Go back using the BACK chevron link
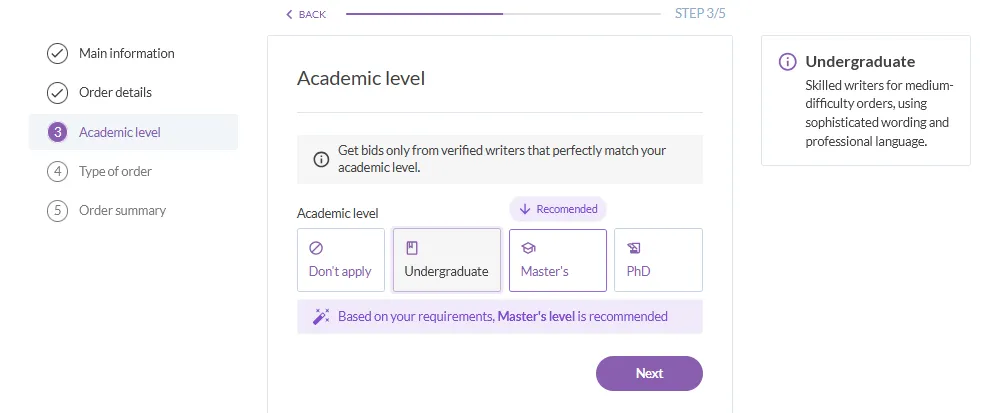 pyautogui.click(x=306, y=14)
